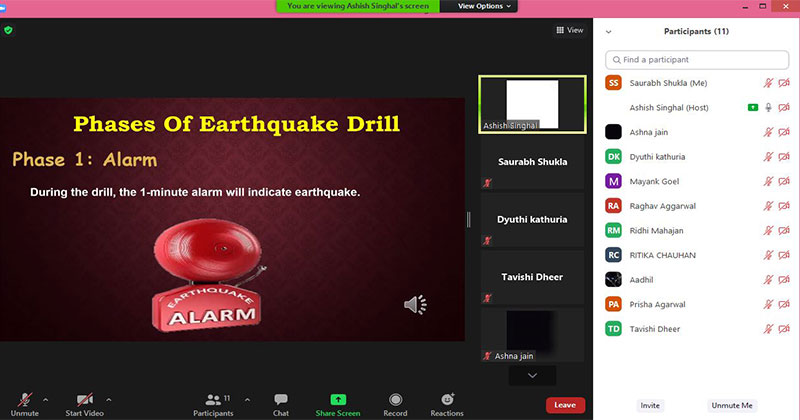
Task: Start recording with the Record button
Action: tap(395, 404)
